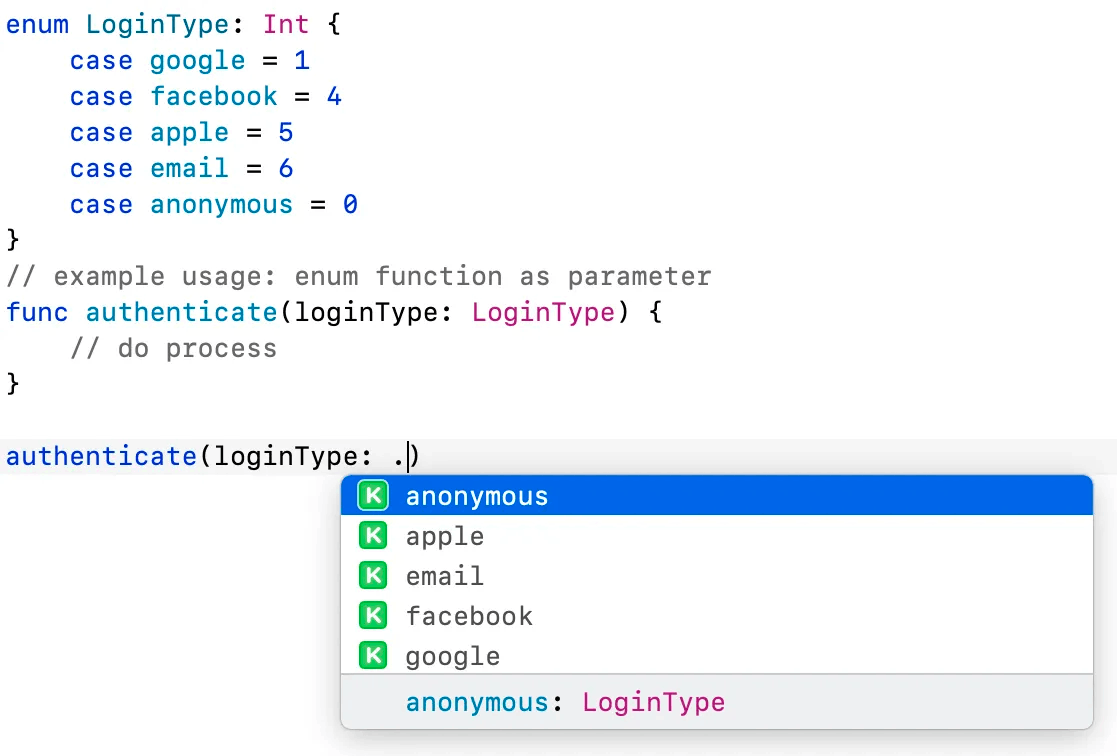Screen dimensions: 1117x756
Task: Place cursor on 'enum LoginType: Int {' line
Action: (174, 24)
